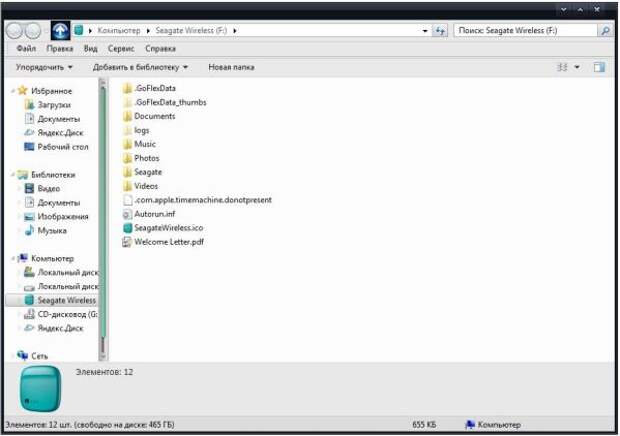Select the Autorun.inf file icon

point(127,214)
